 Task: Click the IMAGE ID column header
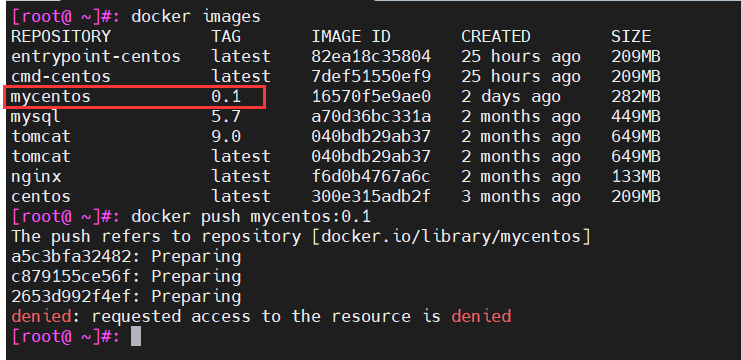(351, 36)
